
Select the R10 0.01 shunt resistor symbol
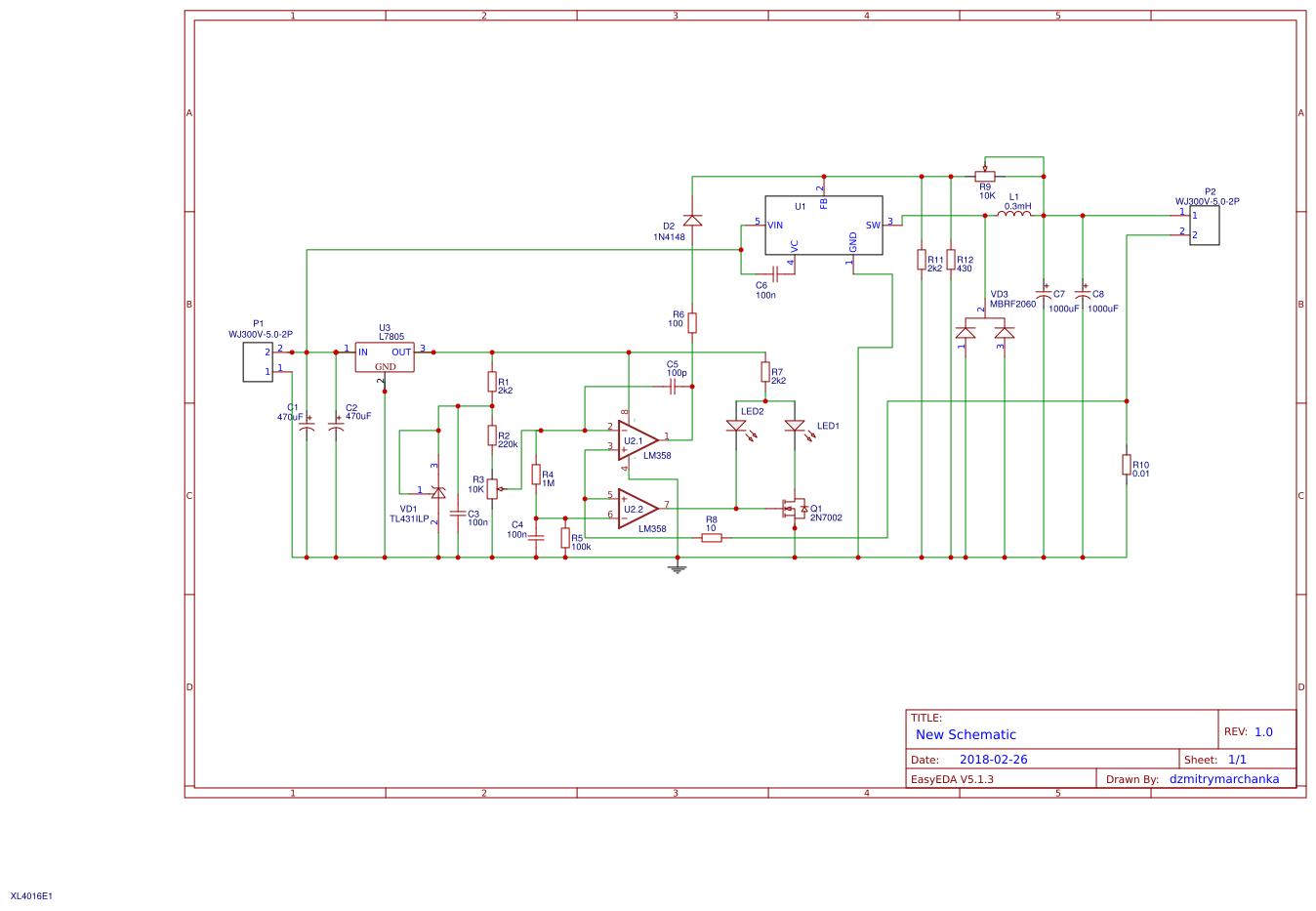pyautogui.click(x=1127, y=465)
